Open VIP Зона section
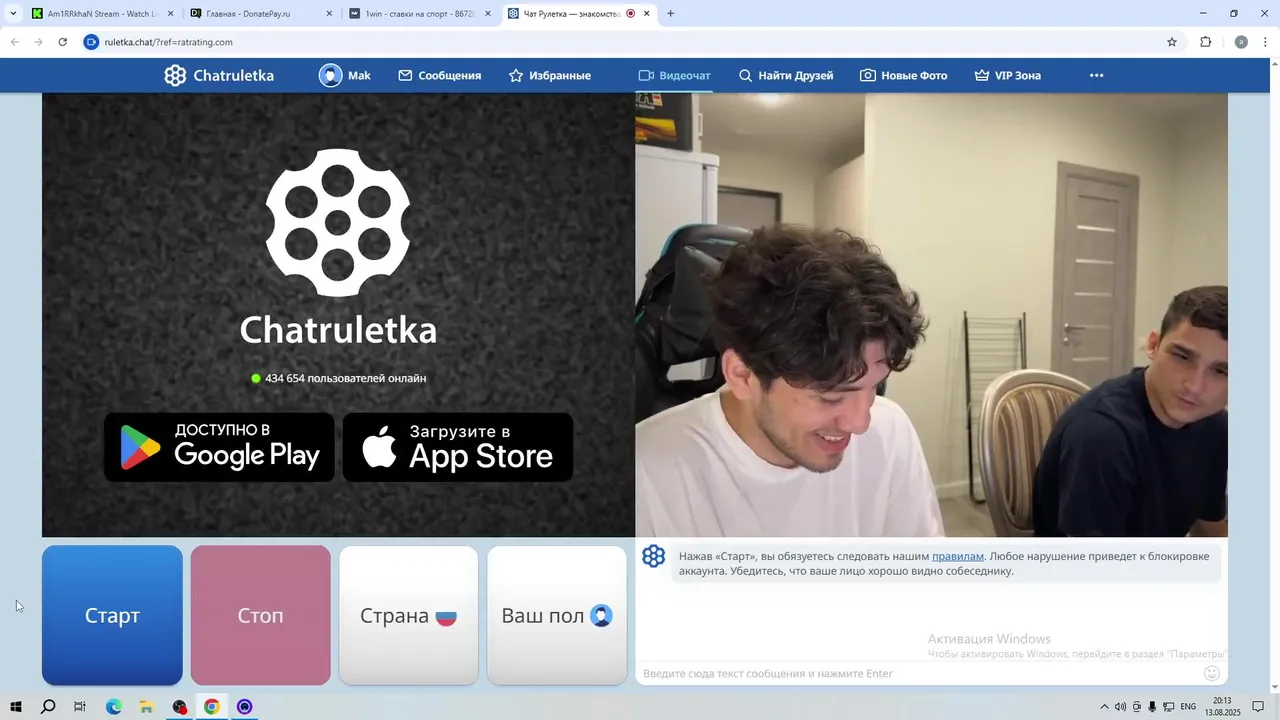This screenshot has width=1280, height=720. coord(1007,76)
